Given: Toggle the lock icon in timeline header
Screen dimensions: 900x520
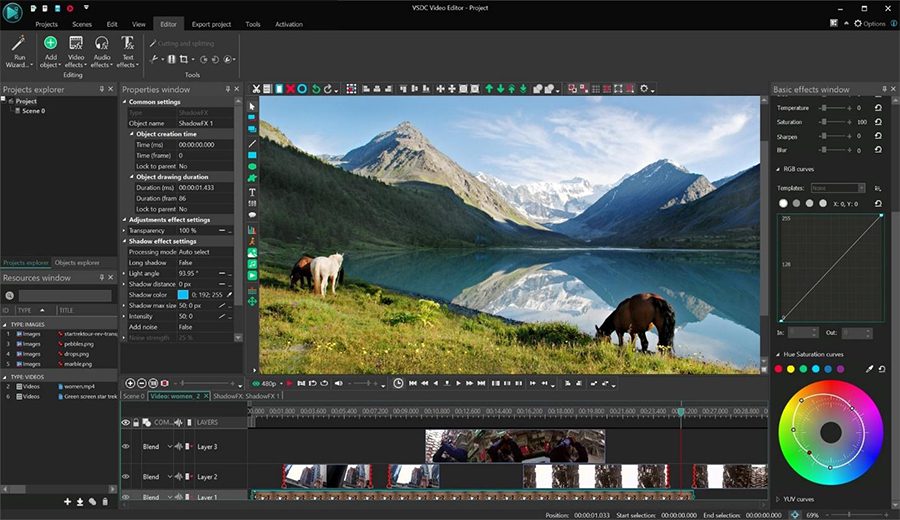Looking at the screenshot, I should coord(136,422).
